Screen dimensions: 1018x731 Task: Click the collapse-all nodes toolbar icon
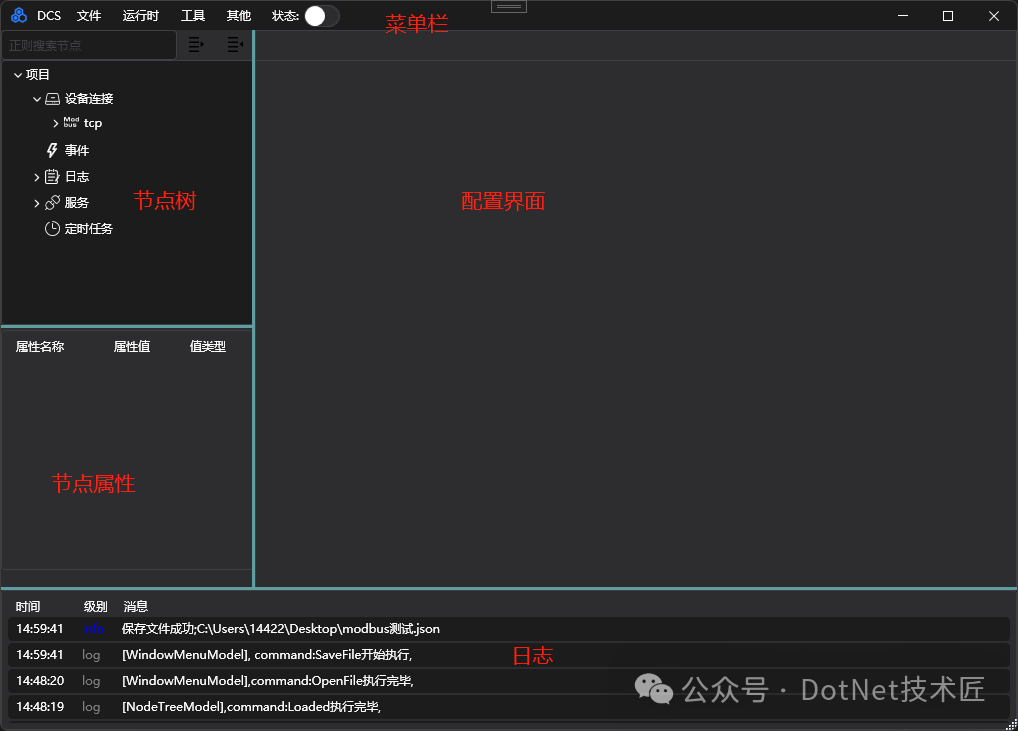[234, 44]
